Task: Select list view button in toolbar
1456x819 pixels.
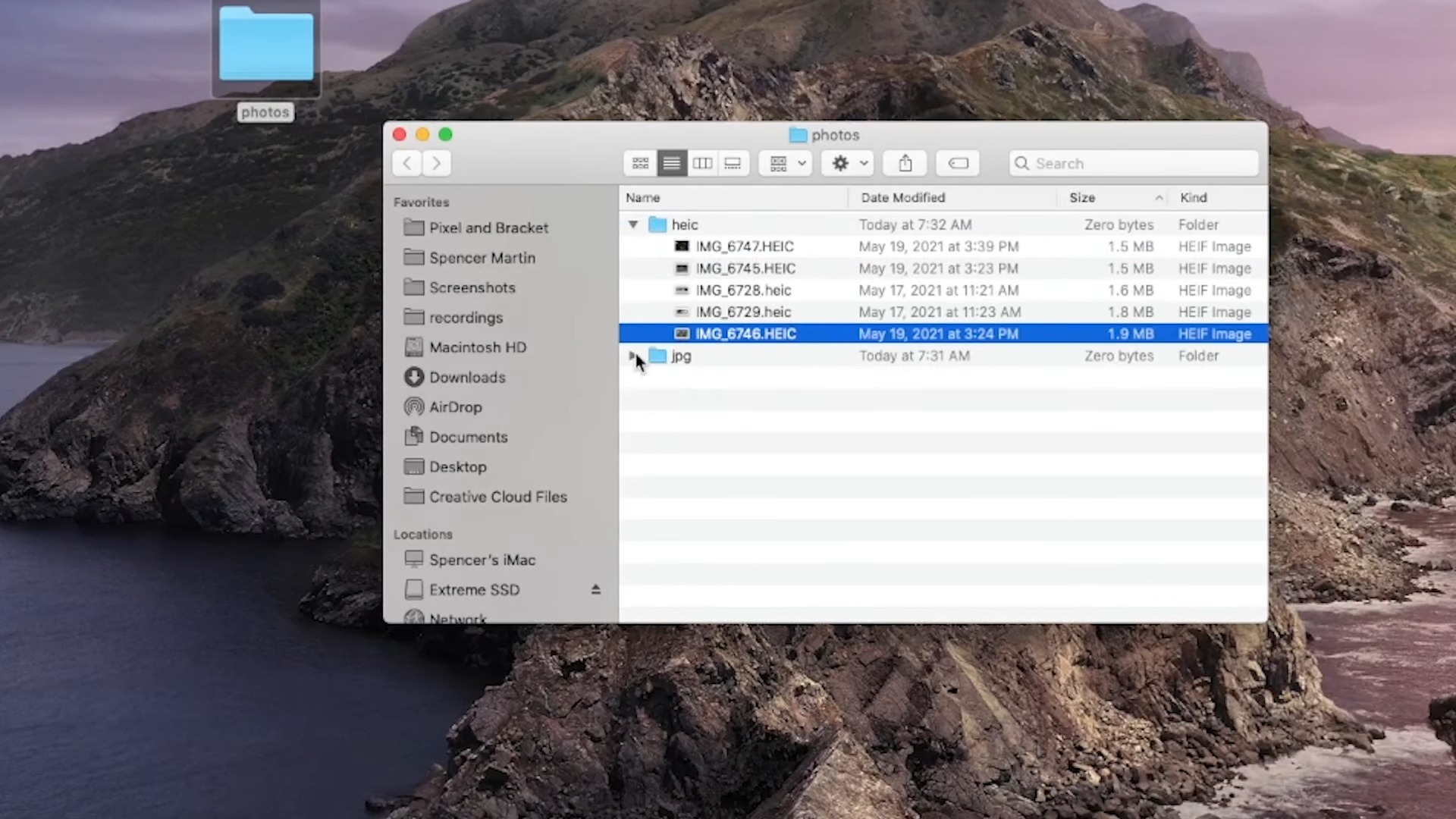Action: [x=671, y=163]
